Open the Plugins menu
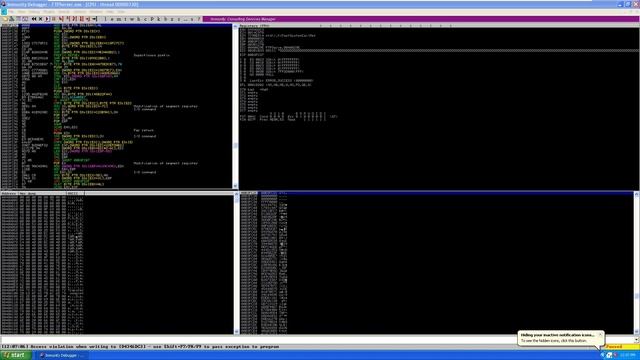640x360 pixels. [49, 12]
